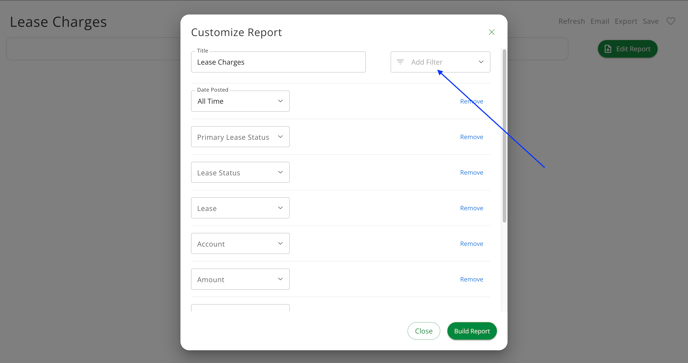Click the filter icon in Add Filter
Screen dimensions: 688x363
coord(400,62)
